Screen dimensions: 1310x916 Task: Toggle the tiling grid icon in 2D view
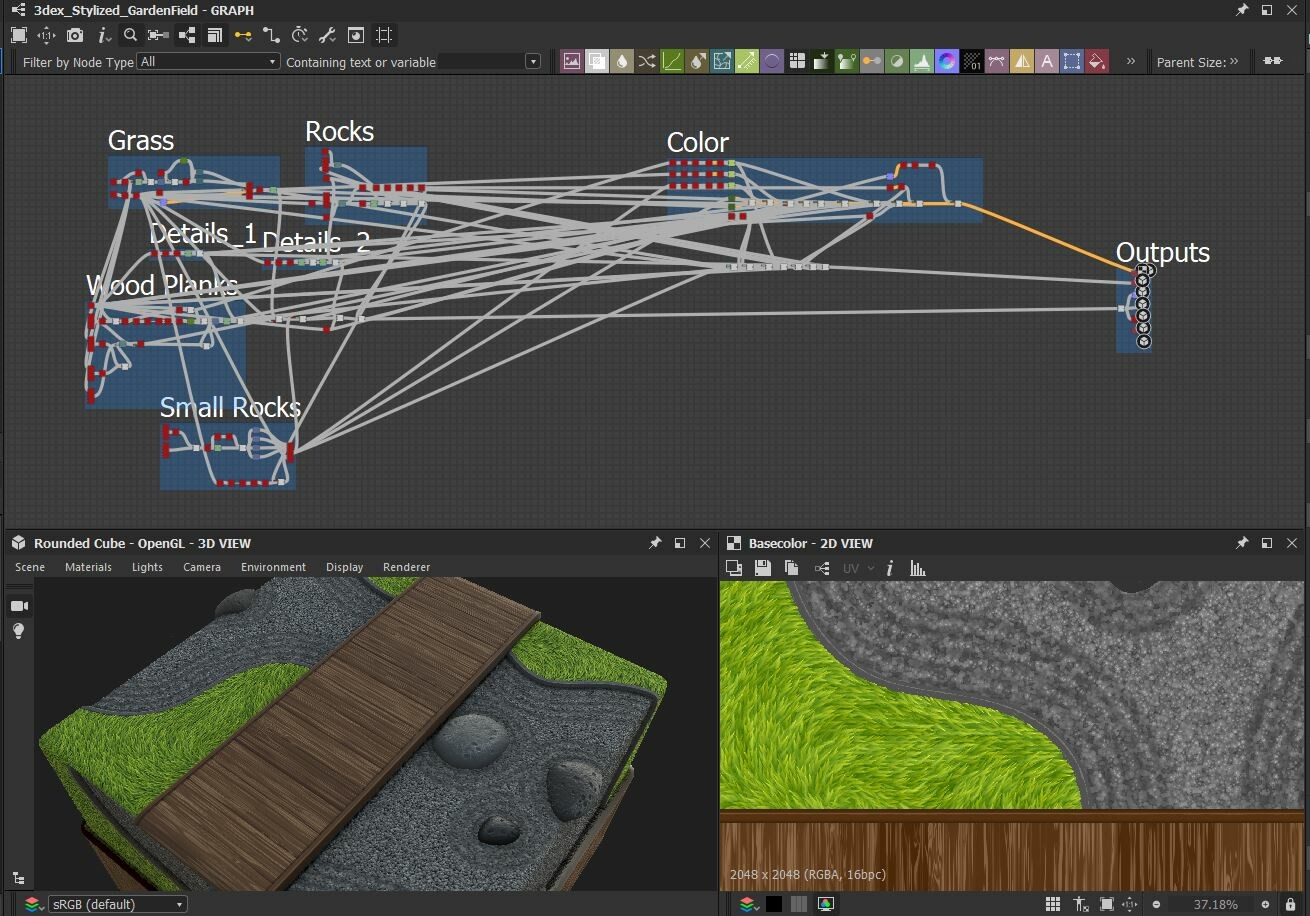click(1052, 904)
